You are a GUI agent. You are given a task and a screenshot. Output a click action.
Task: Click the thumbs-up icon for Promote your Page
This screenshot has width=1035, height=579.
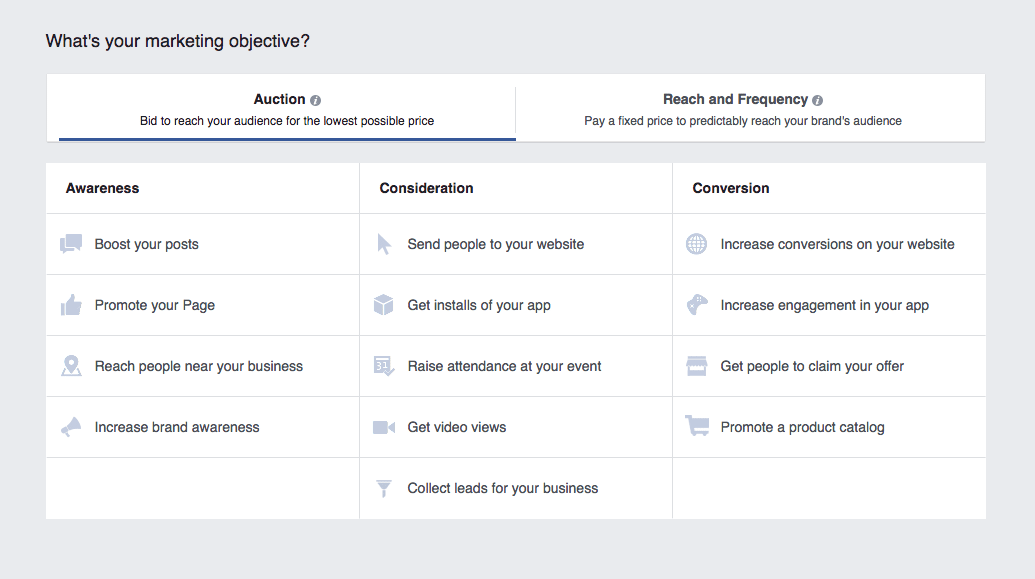(x=71, y=305)
